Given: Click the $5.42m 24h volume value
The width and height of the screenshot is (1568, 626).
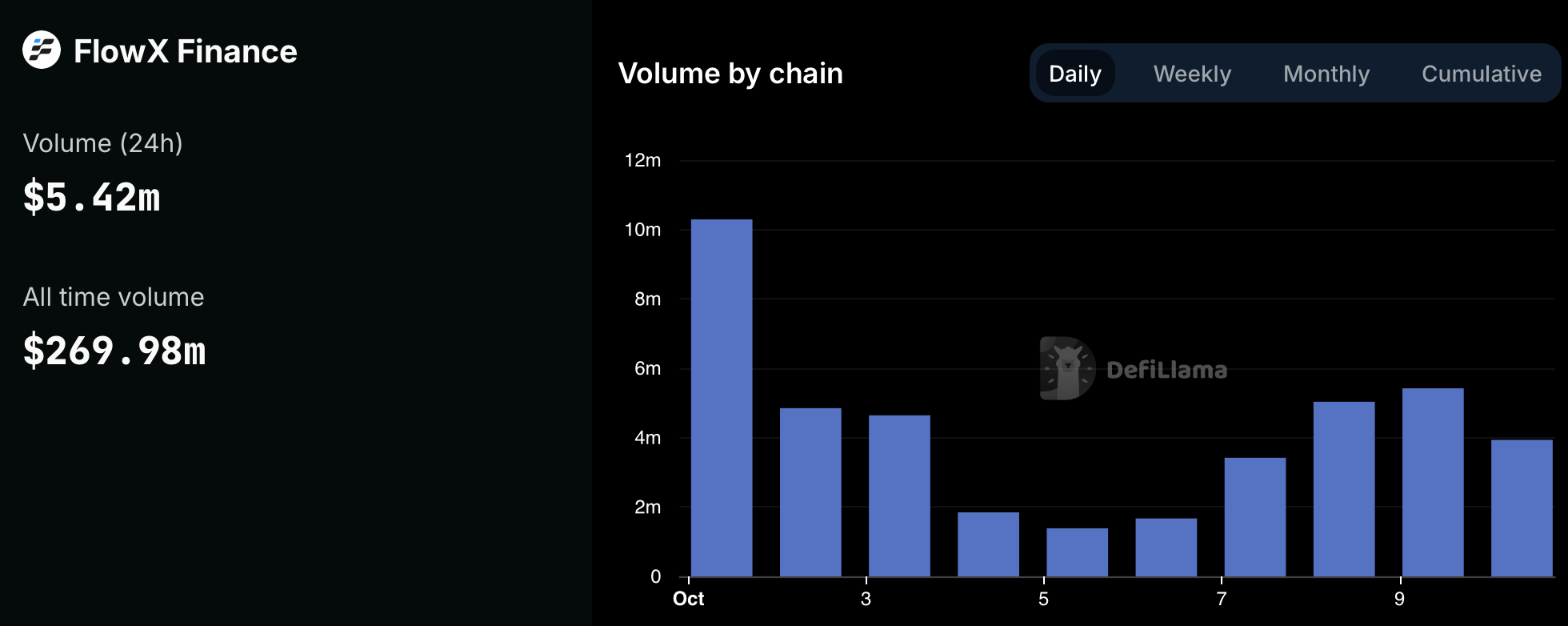Looking at the screenshot, I should tap(92, 197).
